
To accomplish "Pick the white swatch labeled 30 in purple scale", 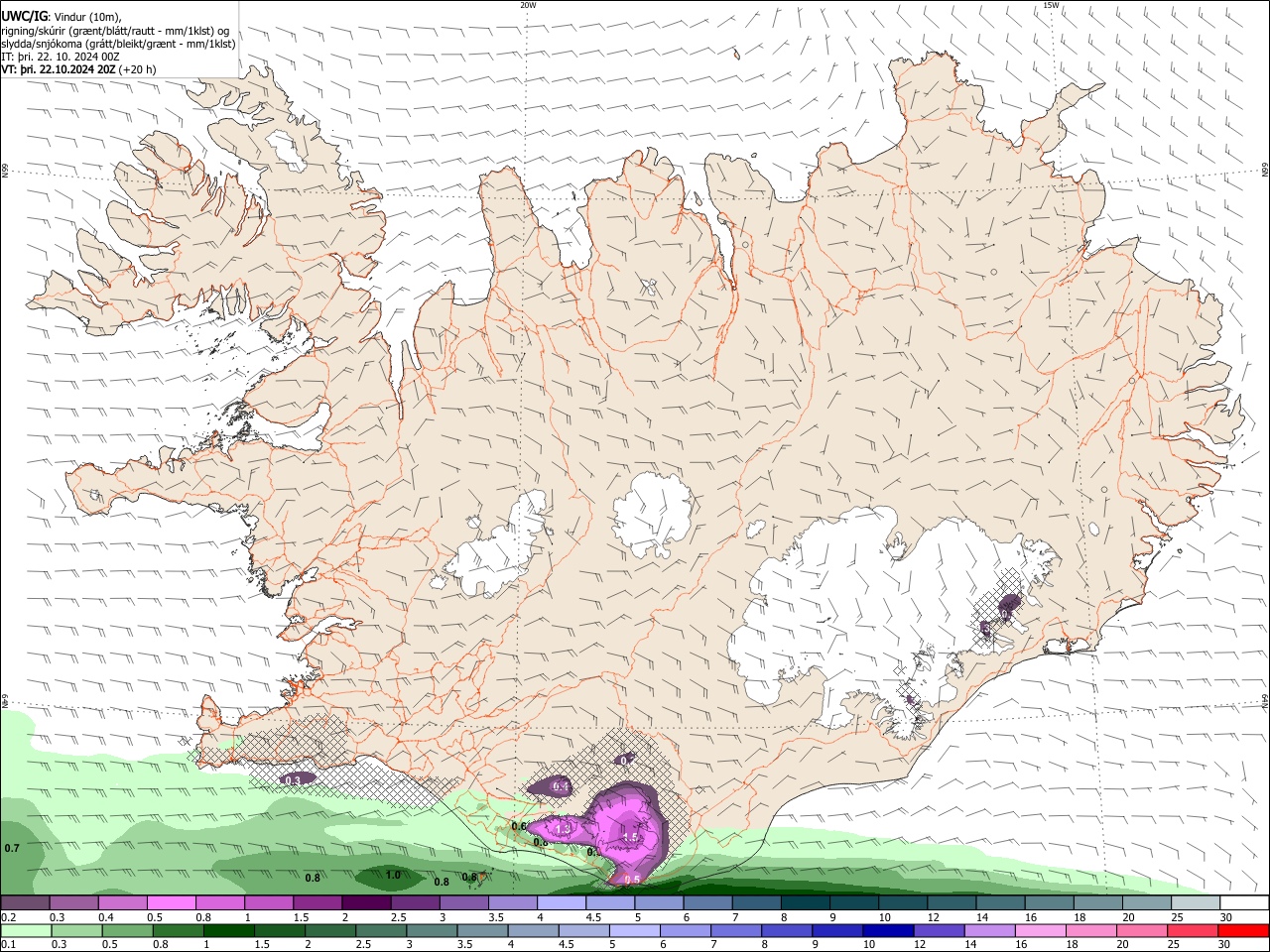I will click(1244, 903).
